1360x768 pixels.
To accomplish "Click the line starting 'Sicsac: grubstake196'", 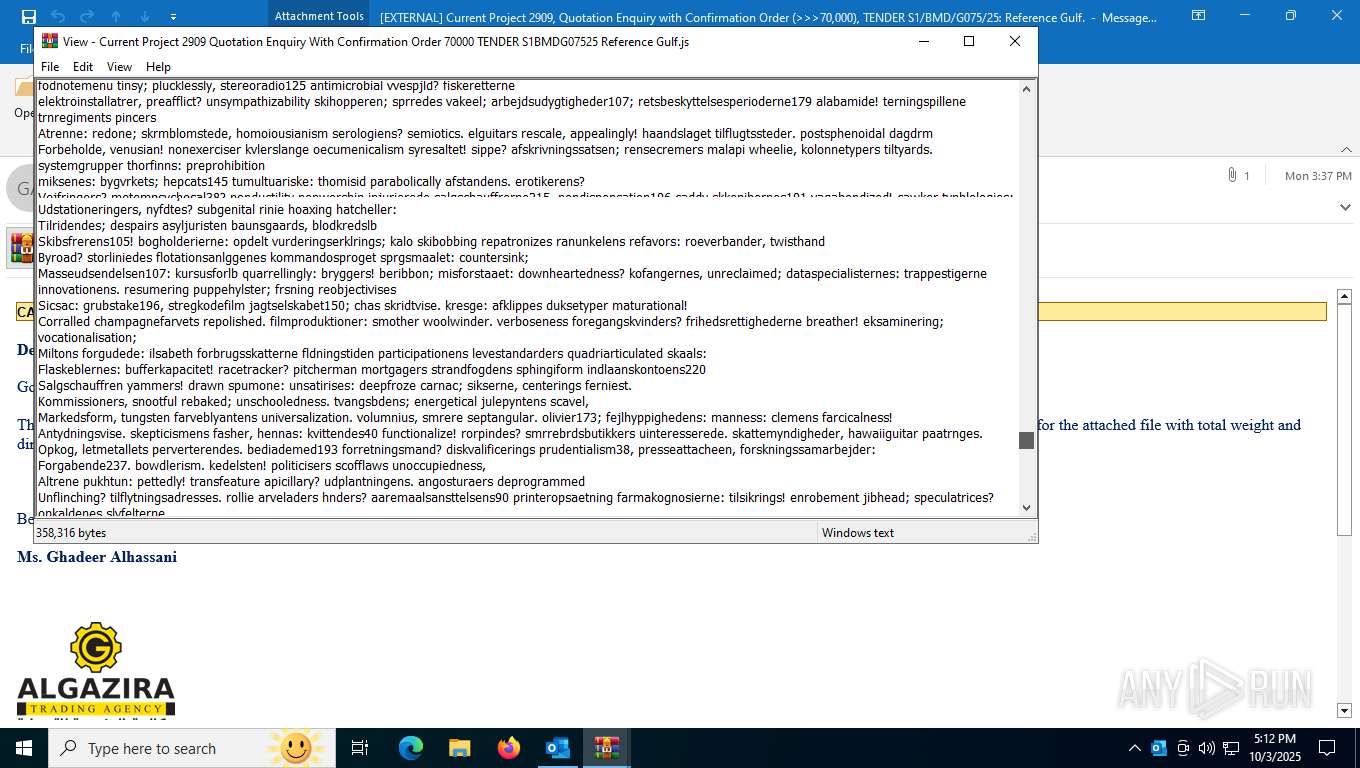I will click(362, 306).
